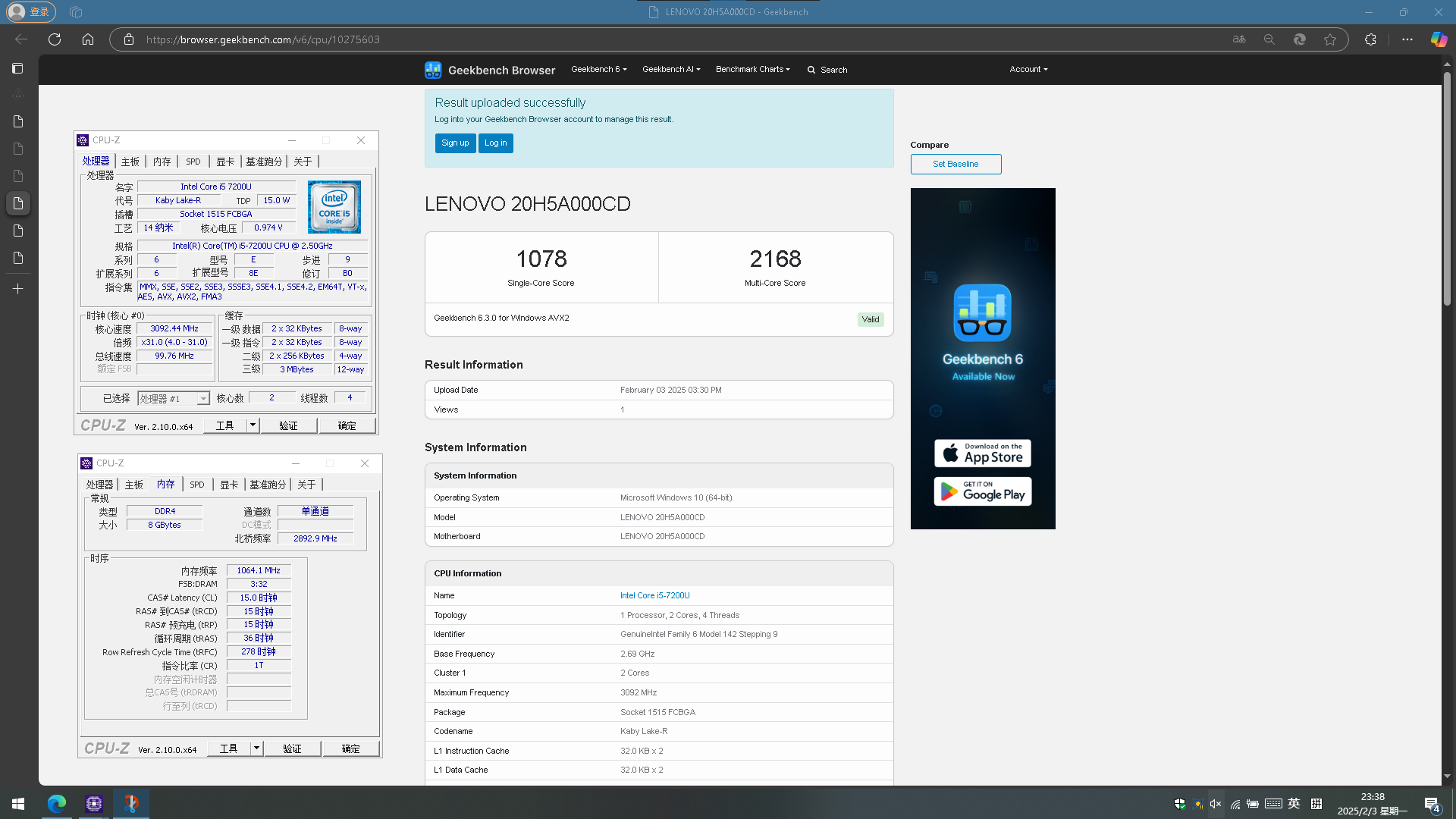Open the notification center
Viewport: 1456px width, 819px height.
click(x=1432, y=804)
